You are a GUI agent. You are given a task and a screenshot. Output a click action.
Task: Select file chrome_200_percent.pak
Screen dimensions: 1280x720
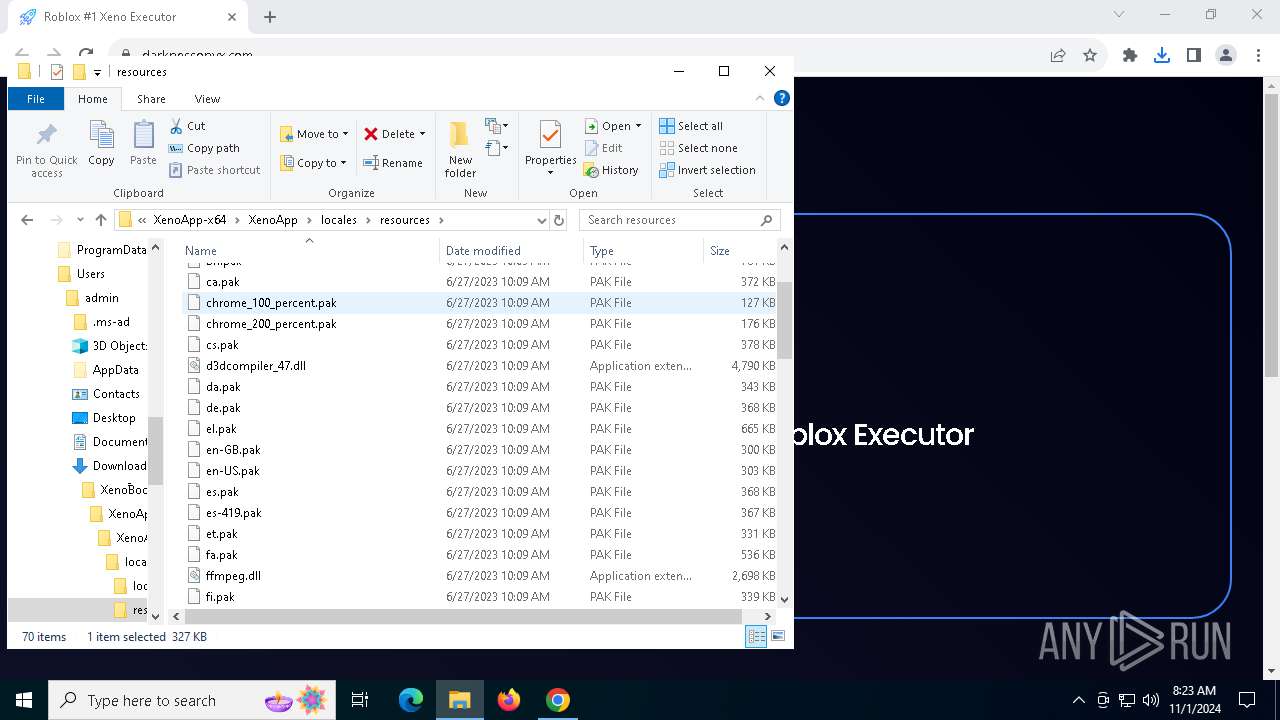tap(270, 324)
